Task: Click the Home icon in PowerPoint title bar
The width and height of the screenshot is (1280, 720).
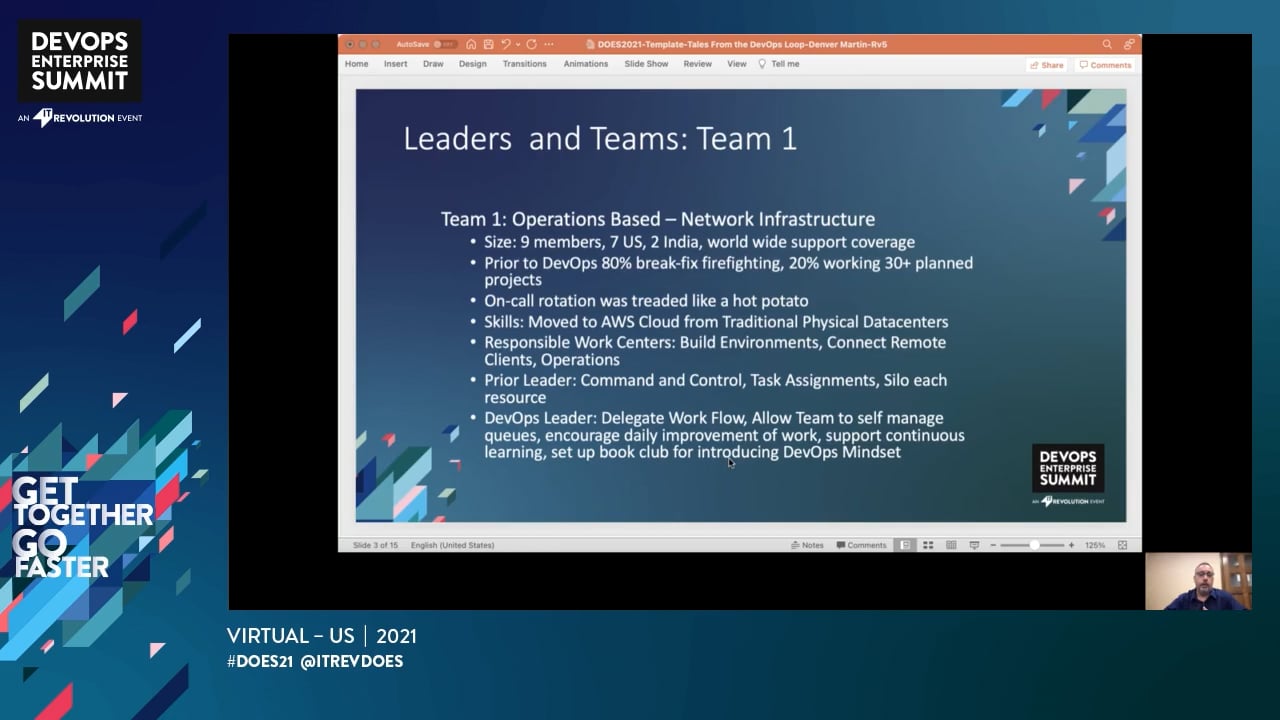Action: 471,44
